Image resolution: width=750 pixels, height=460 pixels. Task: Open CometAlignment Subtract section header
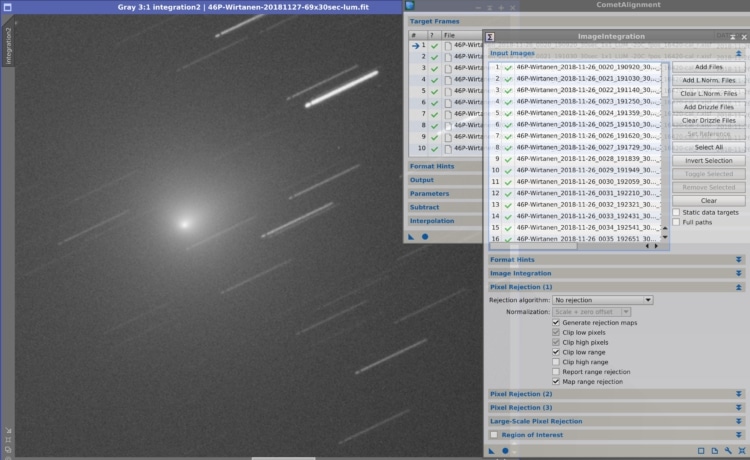coord(424,208)
